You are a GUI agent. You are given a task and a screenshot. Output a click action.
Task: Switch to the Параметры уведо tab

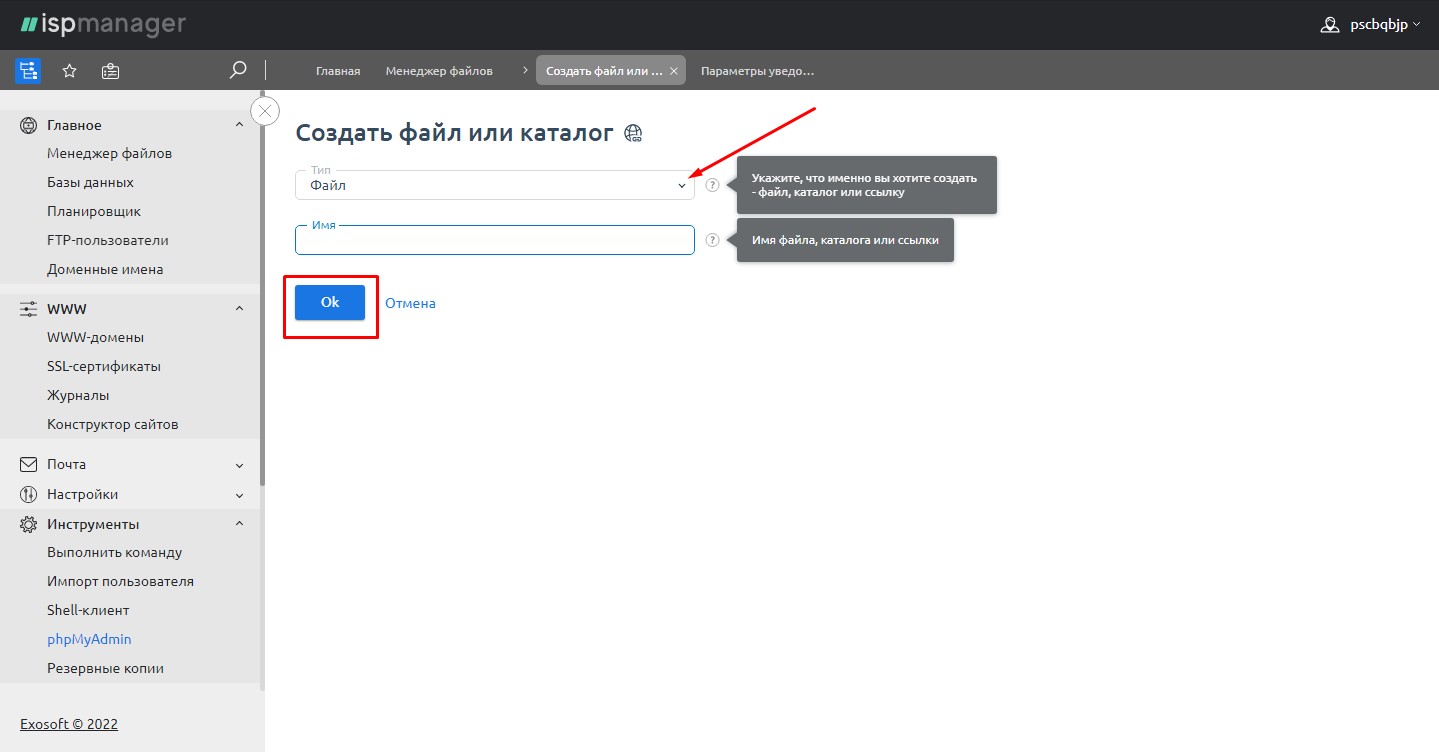[757, 71]
